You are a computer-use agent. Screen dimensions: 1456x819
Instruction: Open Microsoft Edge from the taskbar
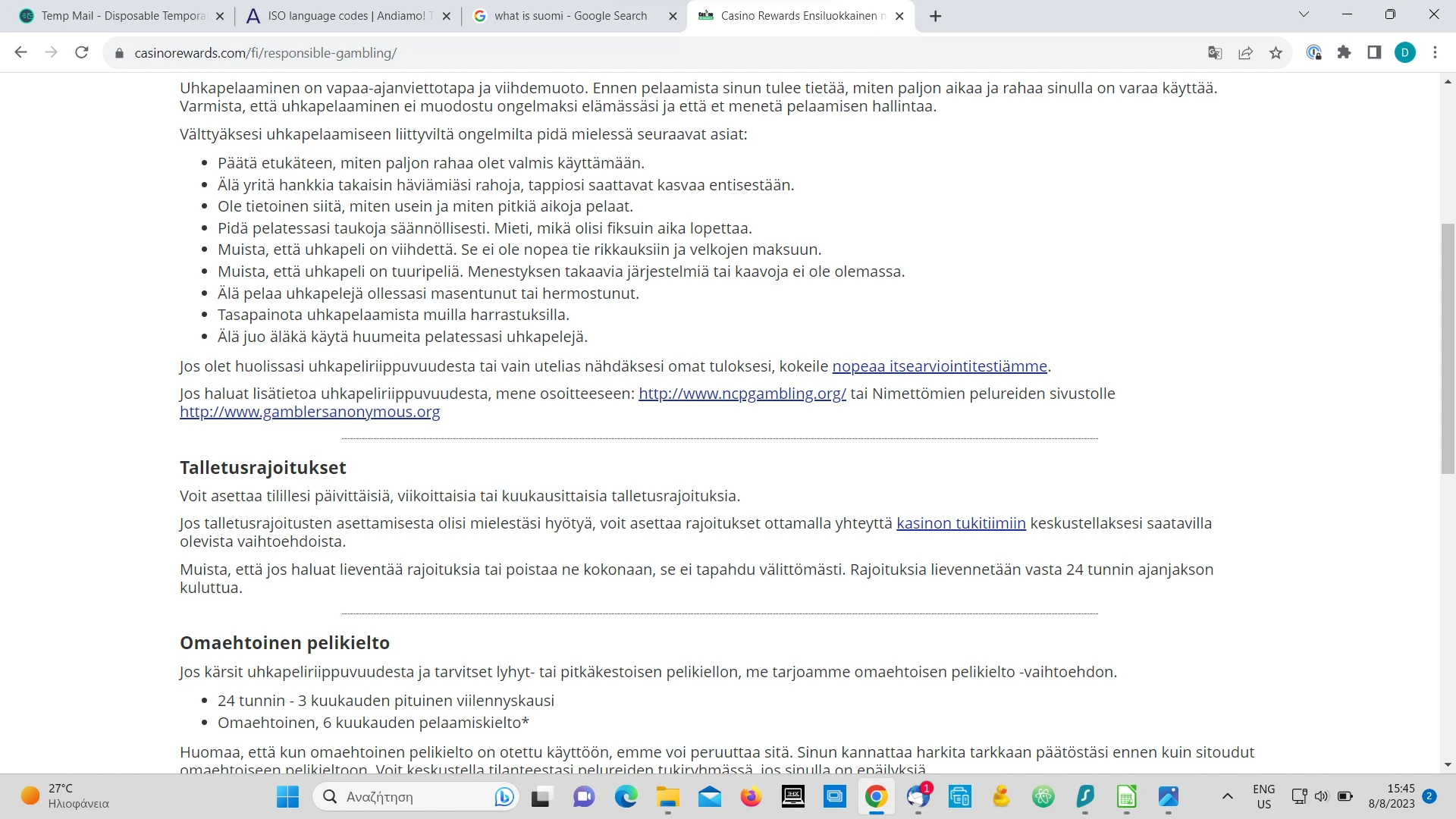point(626,796)
